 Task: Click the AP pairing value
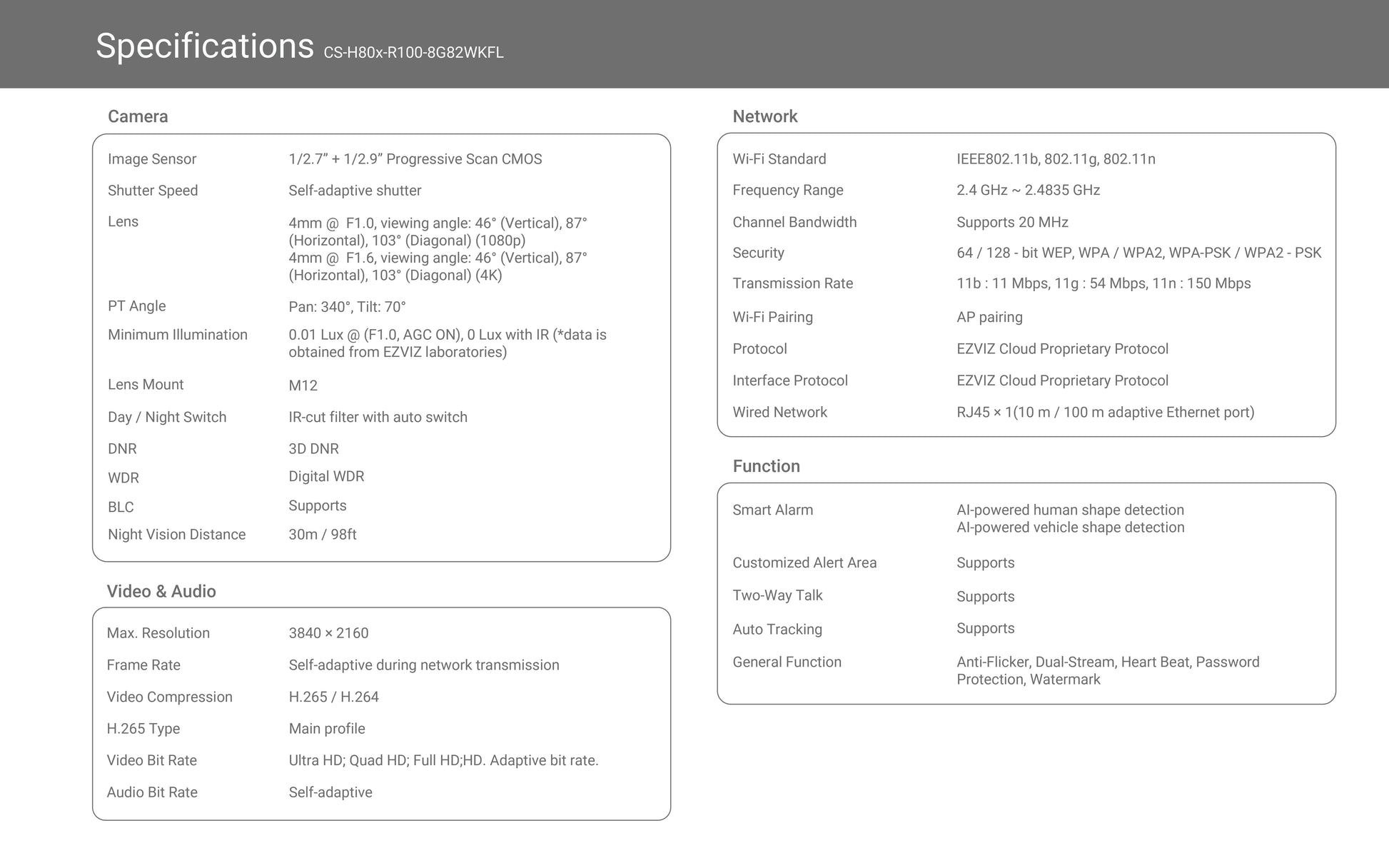pyautogui.click(x=989, y=317)
